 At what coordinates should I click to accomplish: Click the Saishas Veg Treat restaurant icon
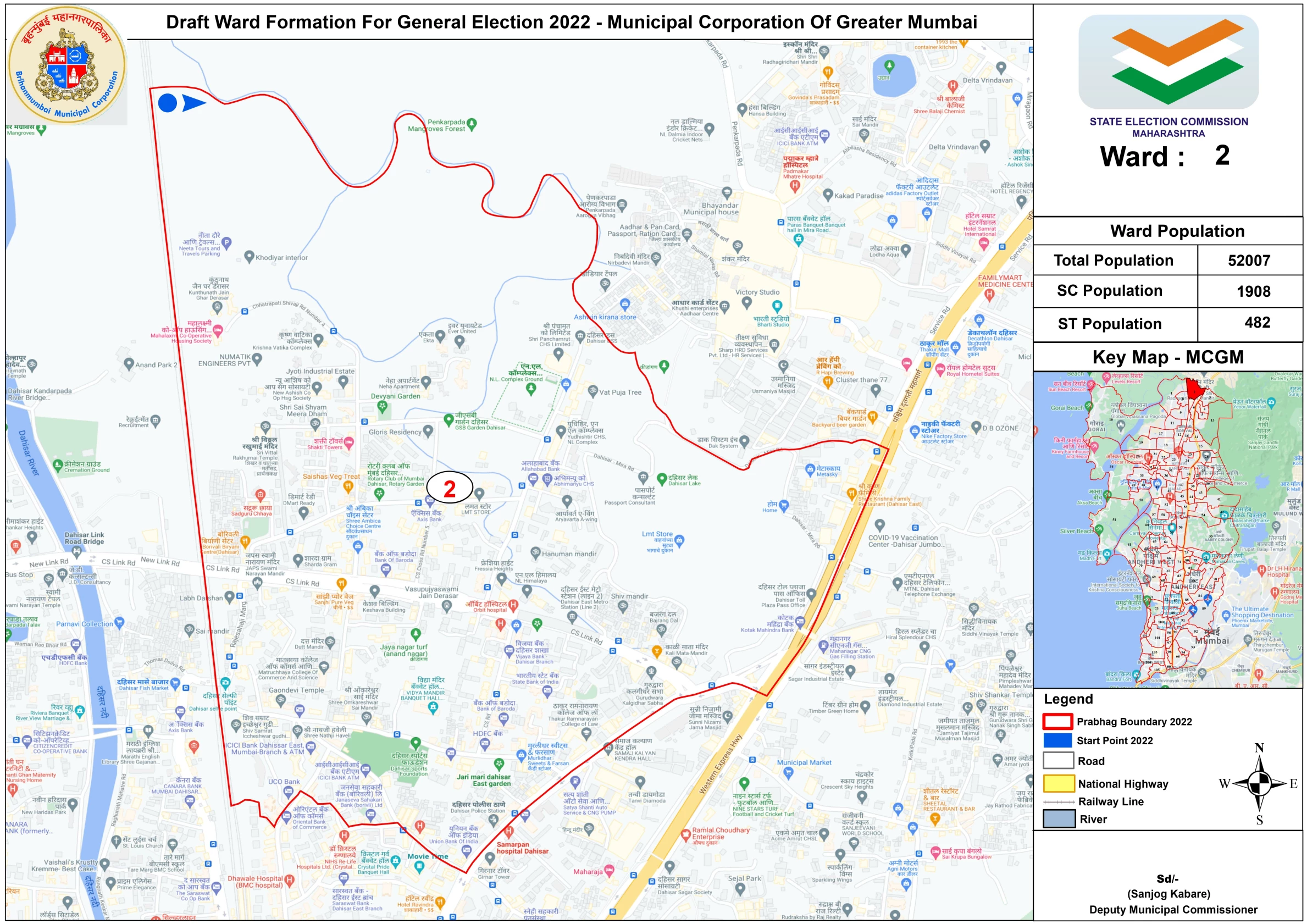[348, 486]
